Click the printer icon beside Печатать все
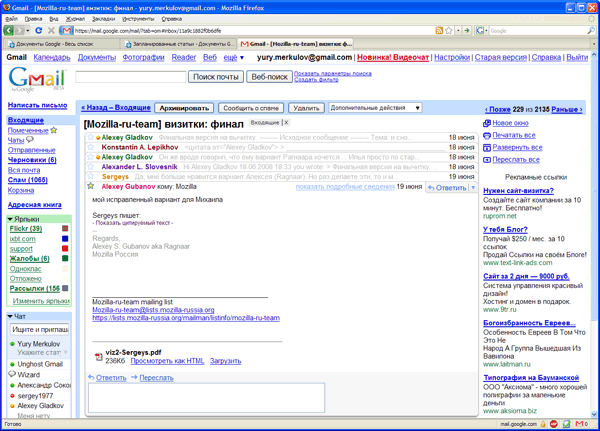 click(x=487, y=135)
